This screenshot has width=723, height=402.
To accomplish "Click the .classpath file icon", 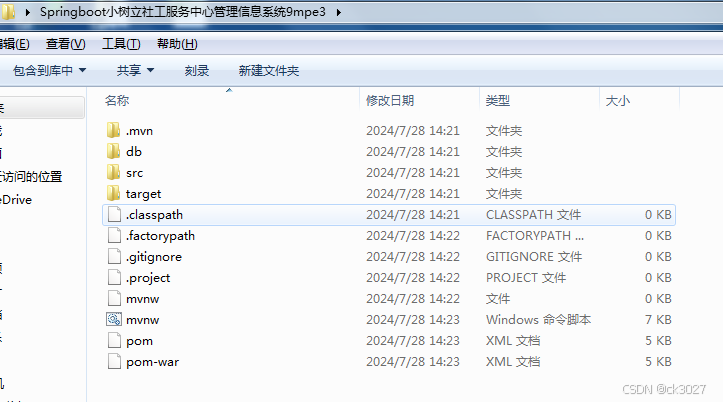I will click(x=114, y=215).
